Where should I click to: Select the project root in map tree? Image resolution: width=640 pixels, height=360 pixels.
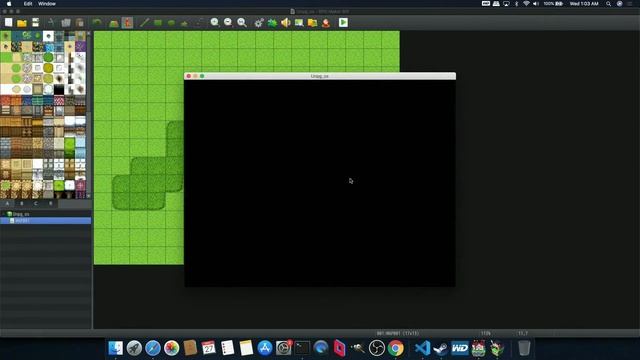click(x=20, y=214)
